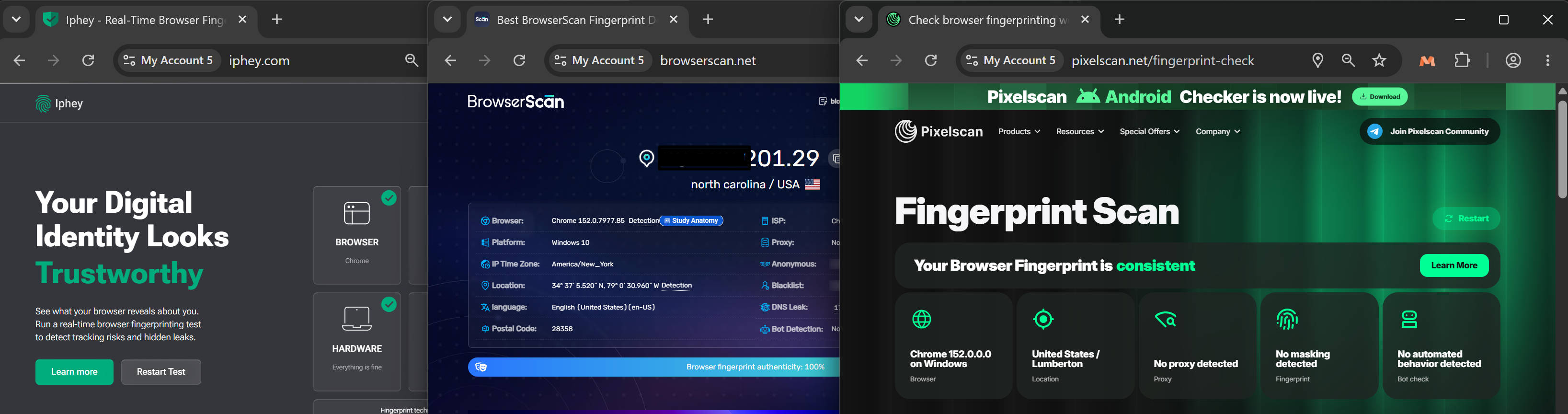The width and height of the screenshot is (1568, 414).
Task: Expand the Company menu
Action: click(1217, 131)
